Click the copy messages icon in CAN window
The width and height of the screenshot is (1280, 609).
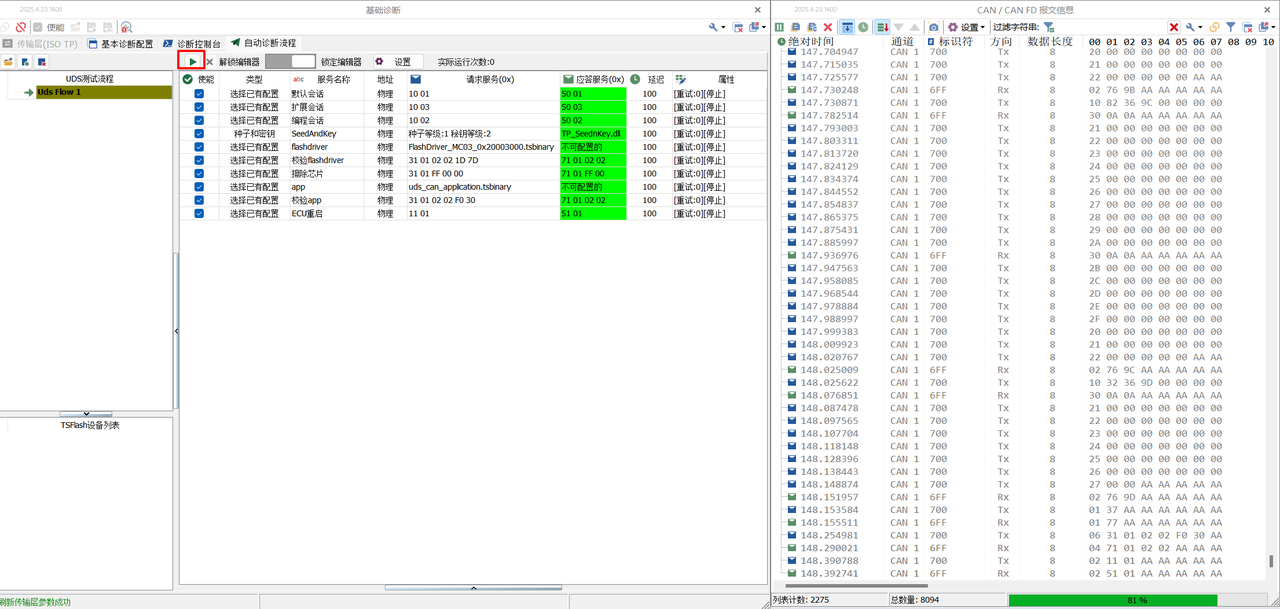(796, 27)
